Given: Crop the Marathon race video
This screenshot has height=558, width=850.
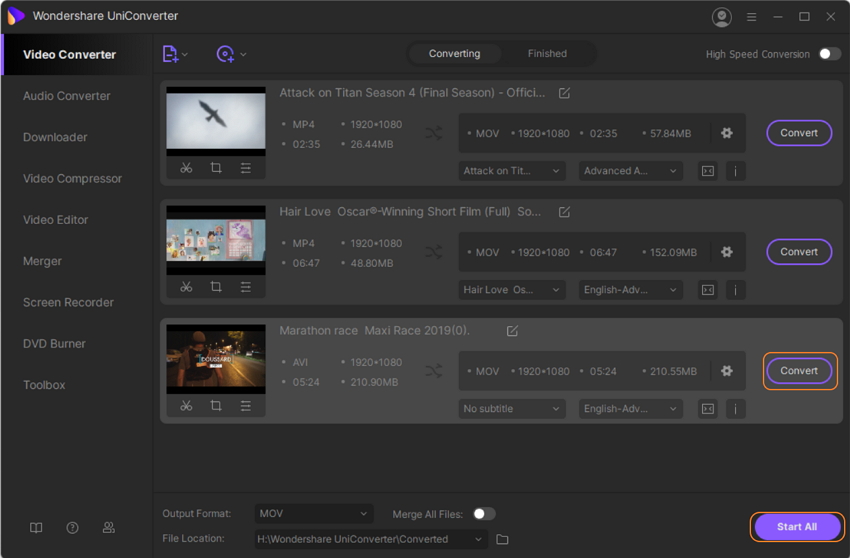Looking at the screenshot, I should pos(216,405).
